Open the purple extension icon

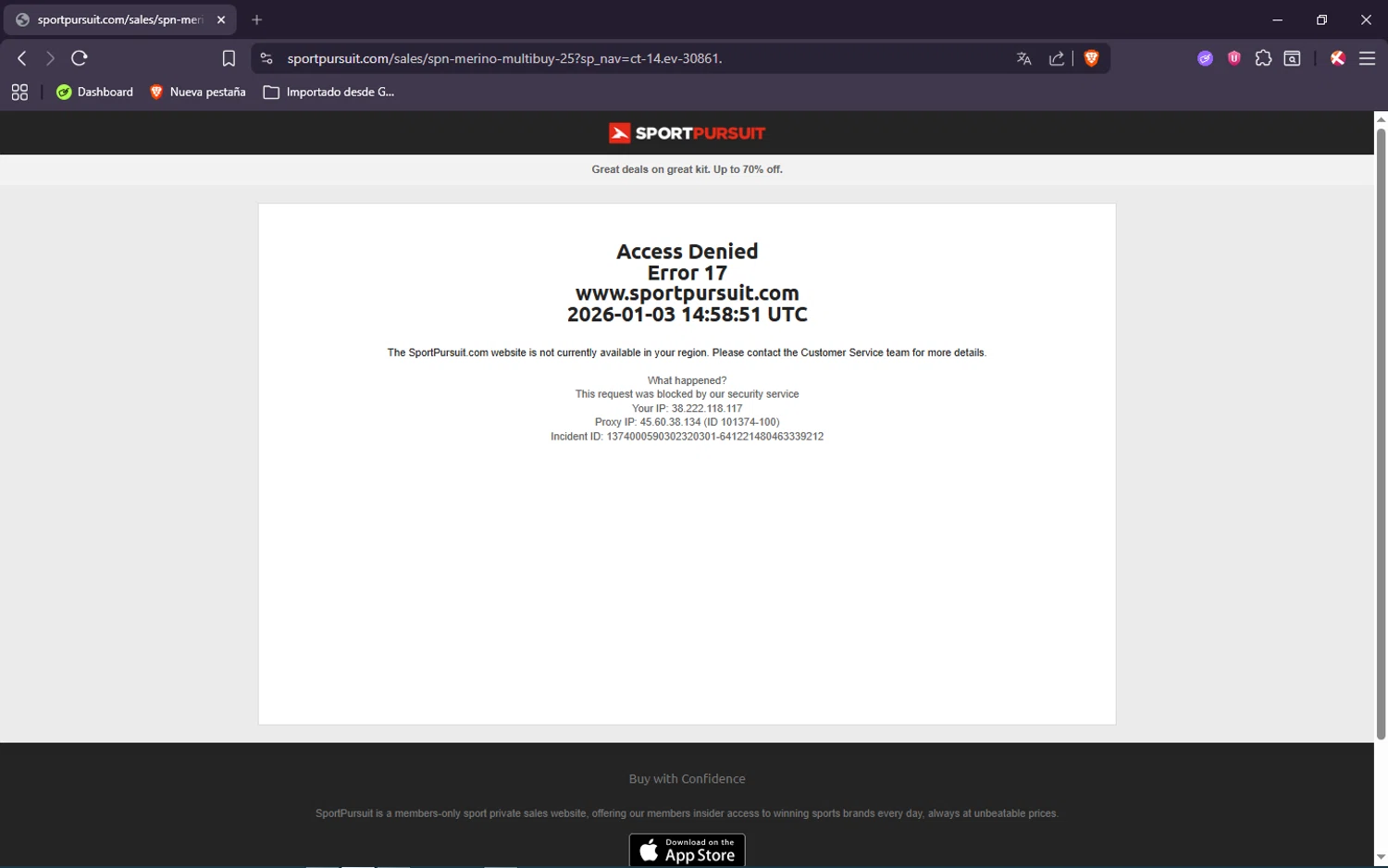(x=1205, y=58)
